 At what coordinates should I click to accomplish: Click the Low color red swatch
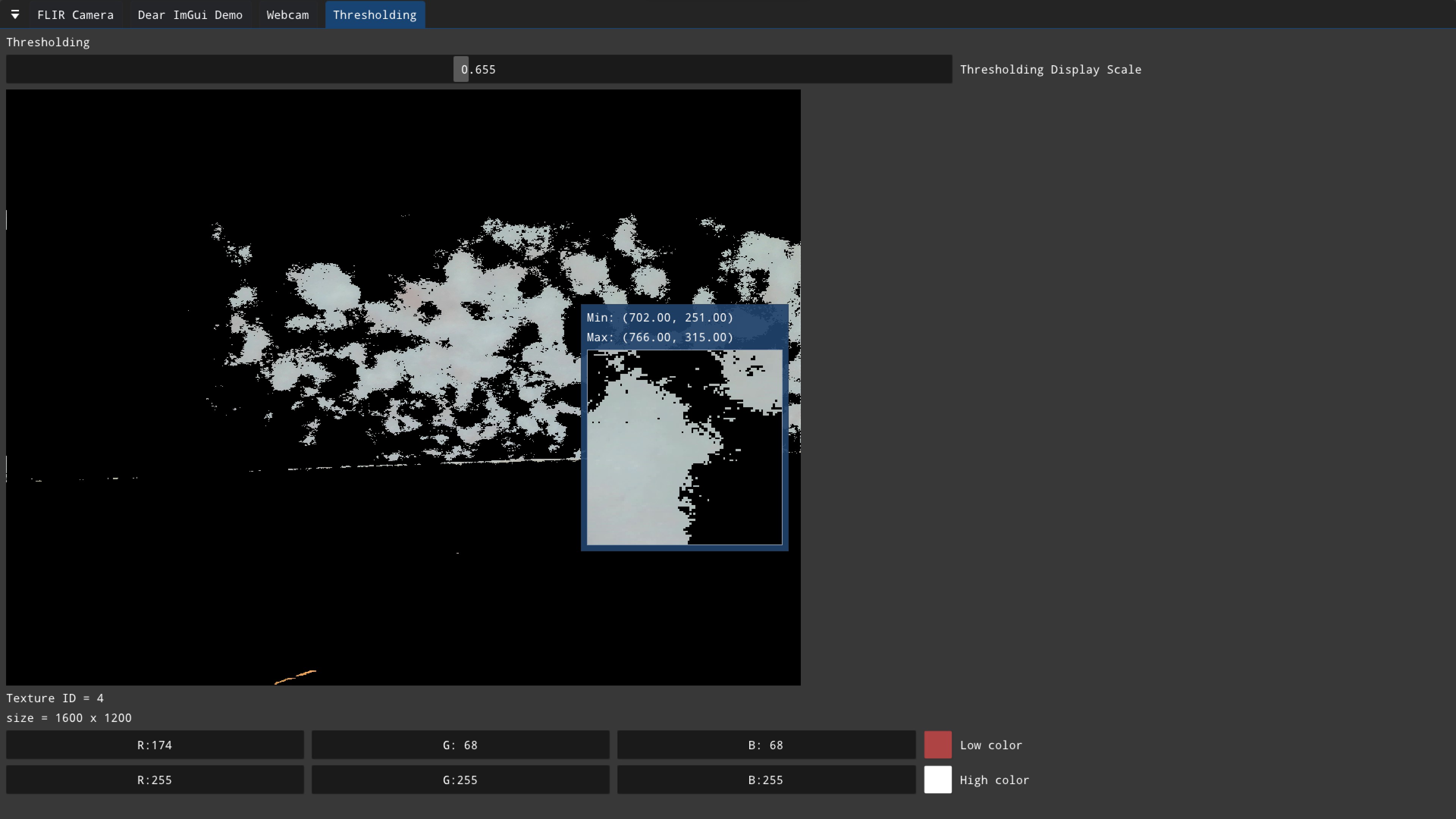(x=937, y=745)
